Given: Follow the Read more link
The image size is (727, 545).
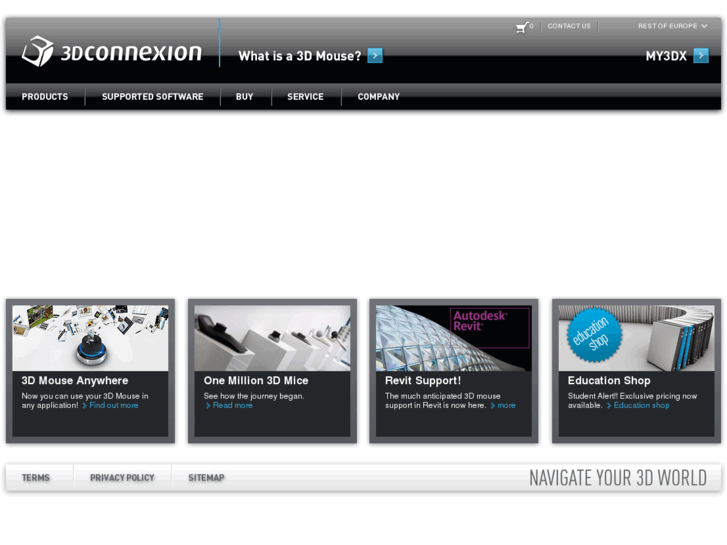Looking at the screenshot, I should coord(229,405).
